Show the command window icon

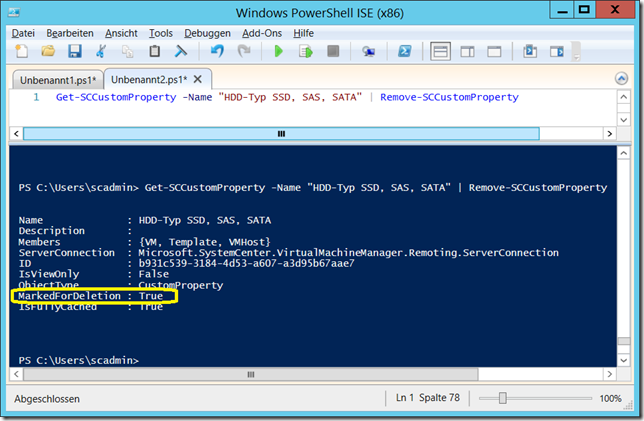530,51
